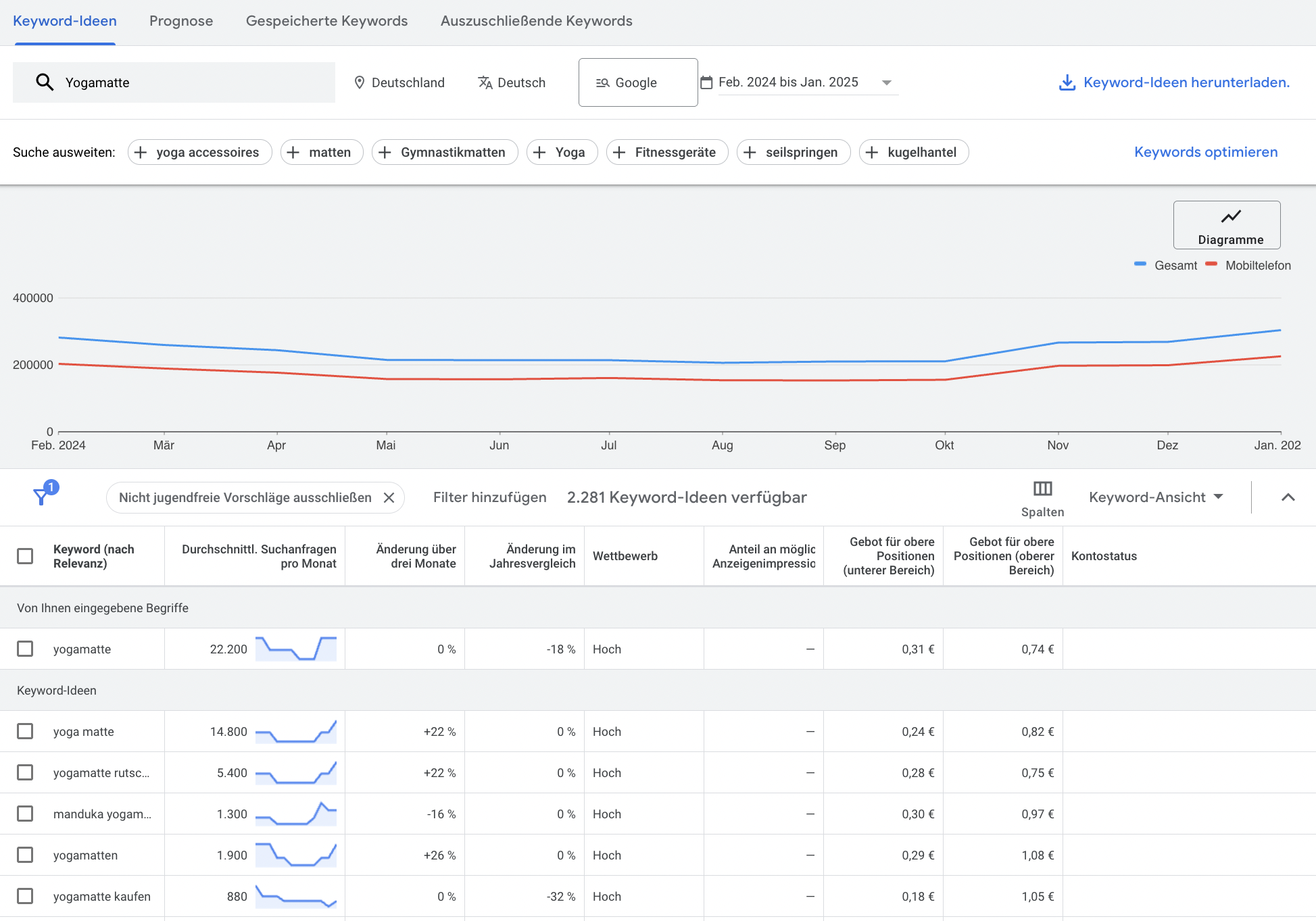This screenshot has width=1316, height=921.
Task: Click the yogamatte kaufen trend sparkline
Action: (296, 896)
